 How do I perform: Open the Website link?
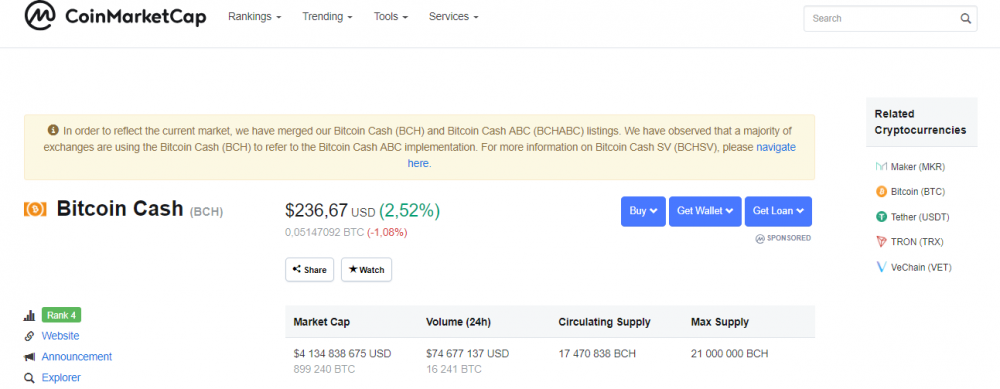click(x=61, y=335)
